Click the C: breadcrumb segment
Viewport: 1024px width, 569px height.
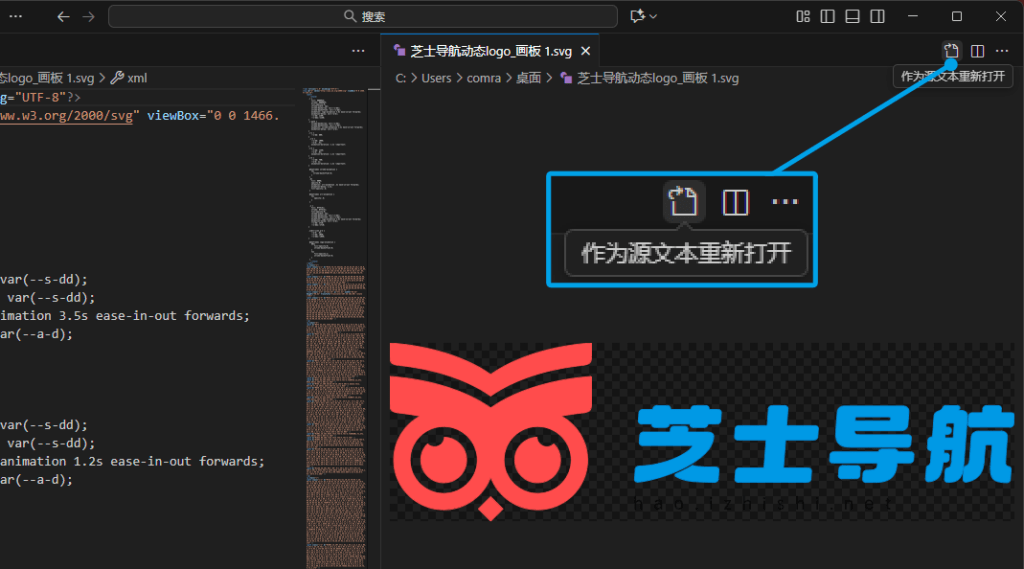(400, 78)
